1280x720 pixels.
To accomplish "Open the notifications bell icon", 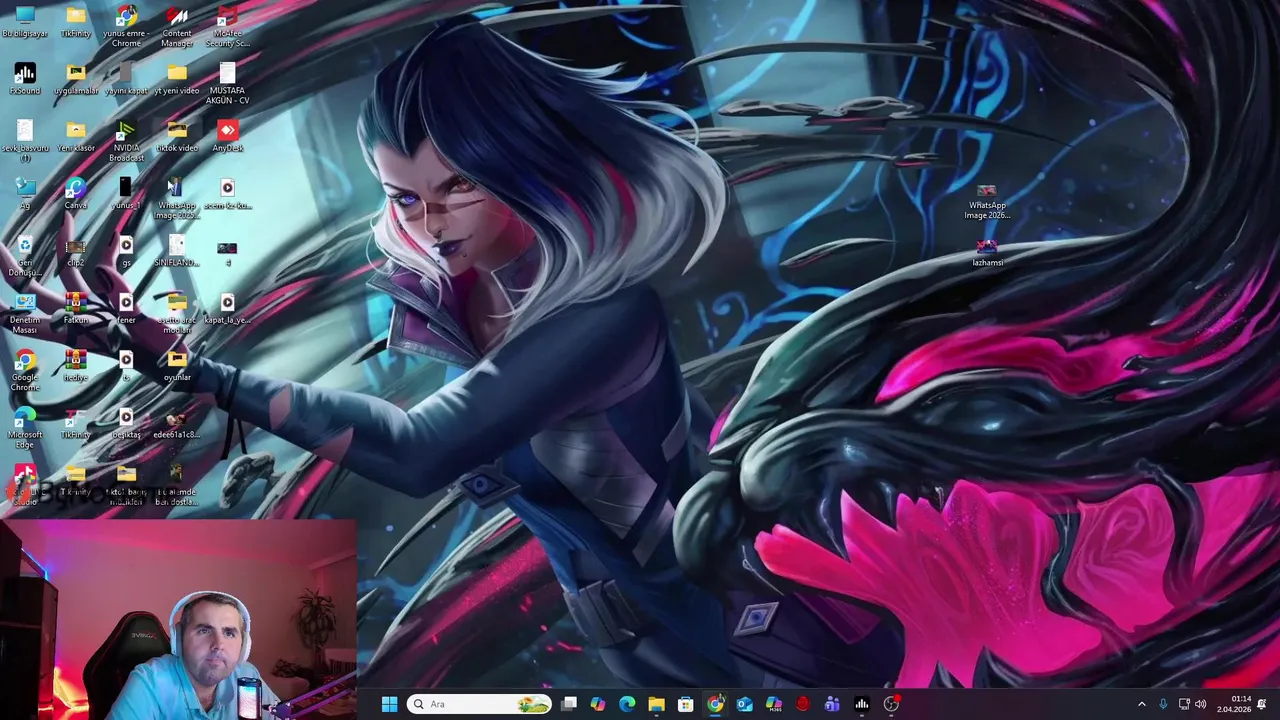I will (1262, 704).
